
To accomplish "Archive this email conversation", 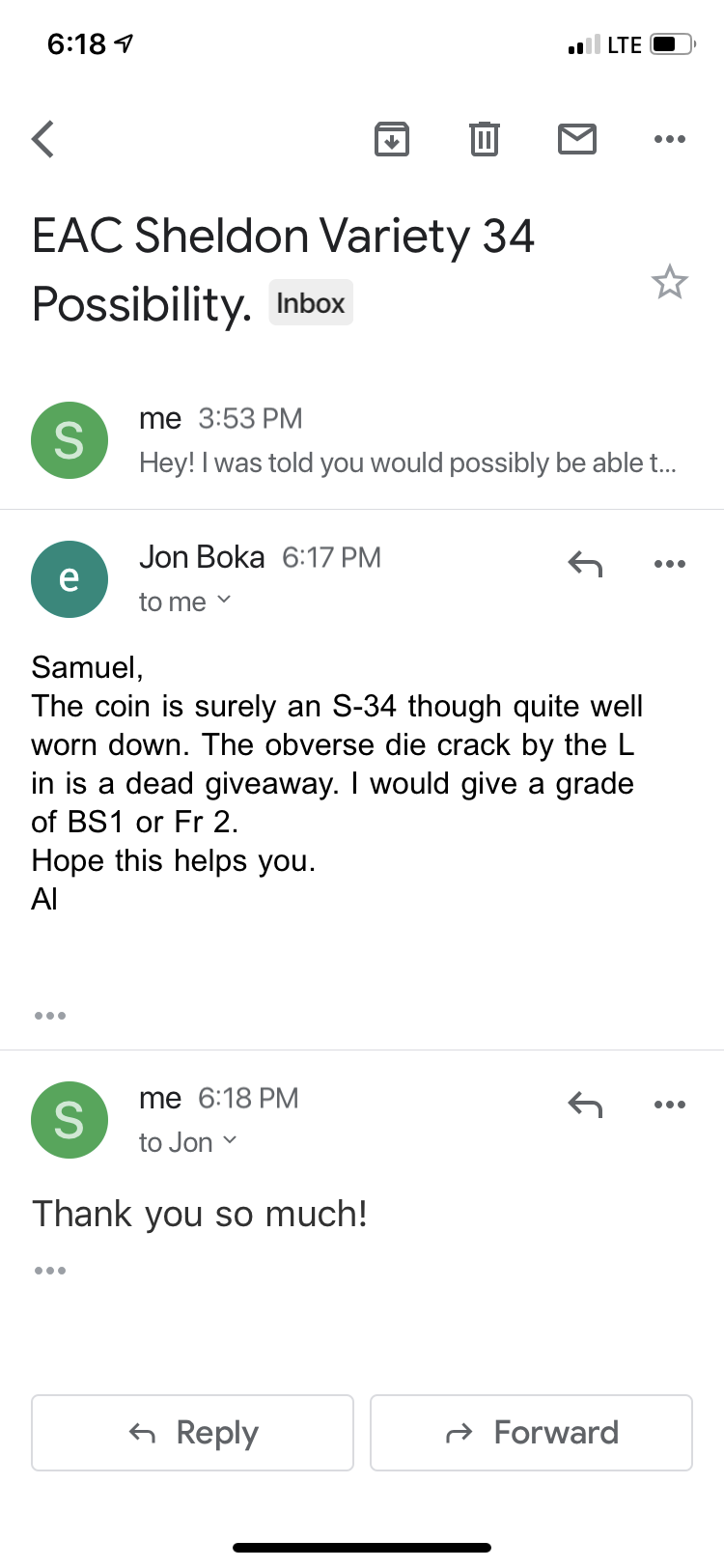I will point(392,139).
